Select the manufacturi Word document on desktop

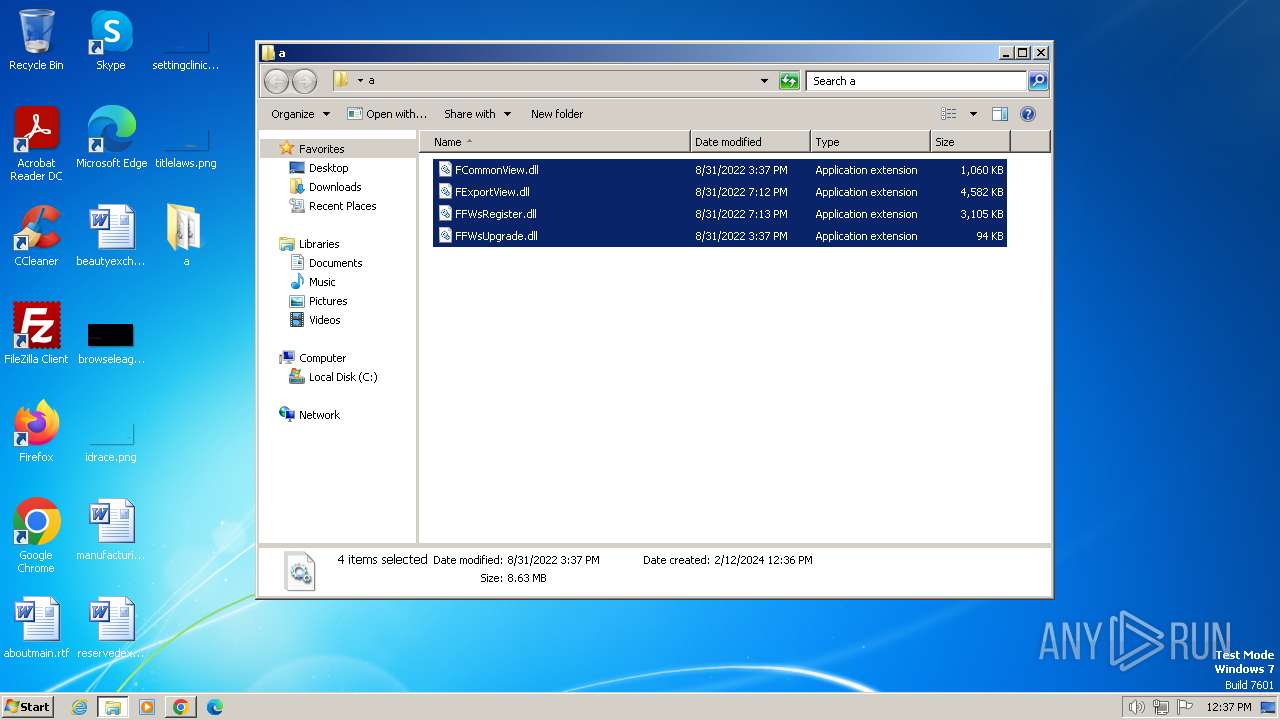pos(111,530)
